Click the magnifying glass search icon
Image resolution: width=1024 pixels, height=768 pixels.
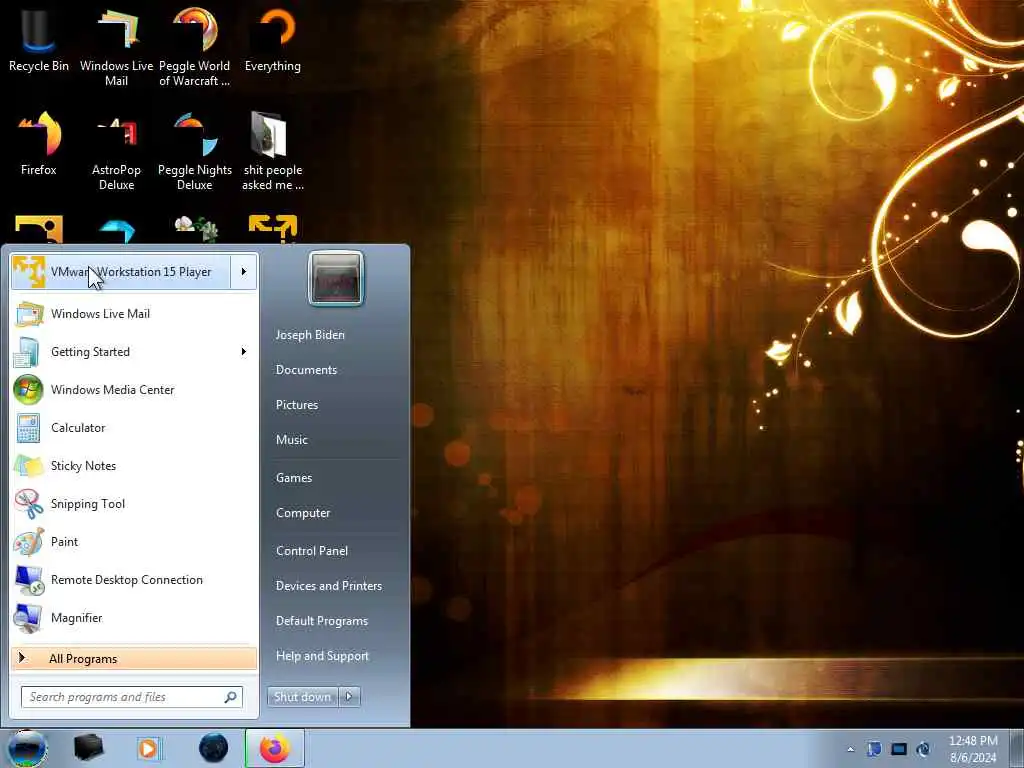click(230, 697)
